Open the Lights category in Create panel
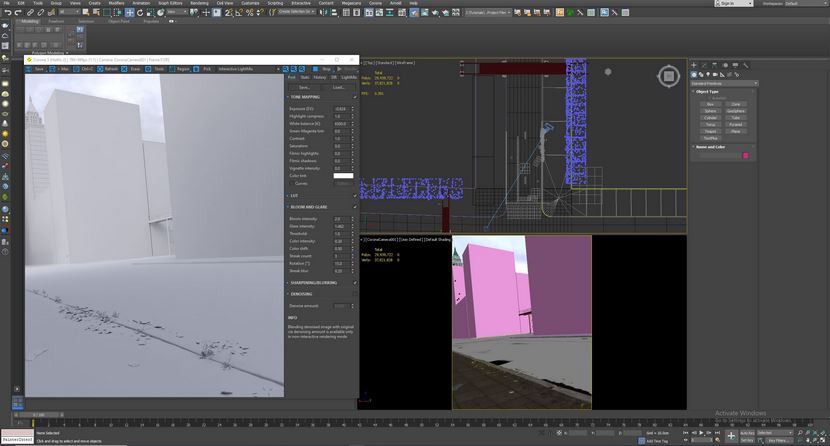The image size is (830, 446). (708, 75)
